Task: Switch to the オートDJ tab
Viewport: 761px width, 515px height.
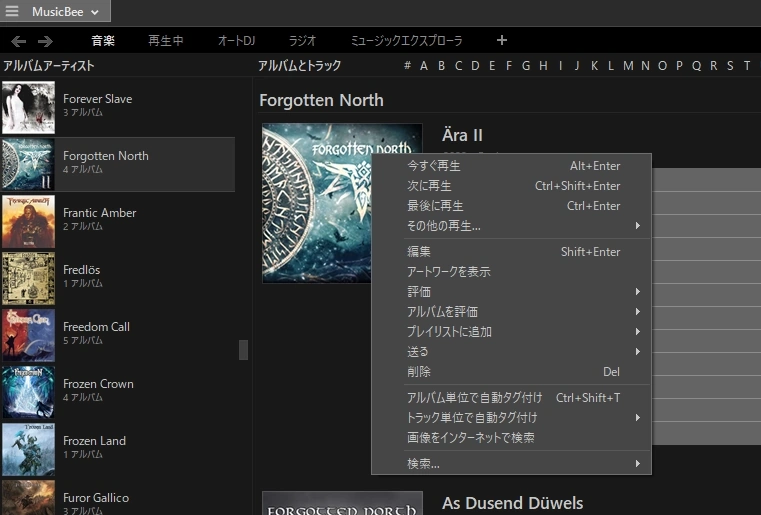Action: point(236,41)
